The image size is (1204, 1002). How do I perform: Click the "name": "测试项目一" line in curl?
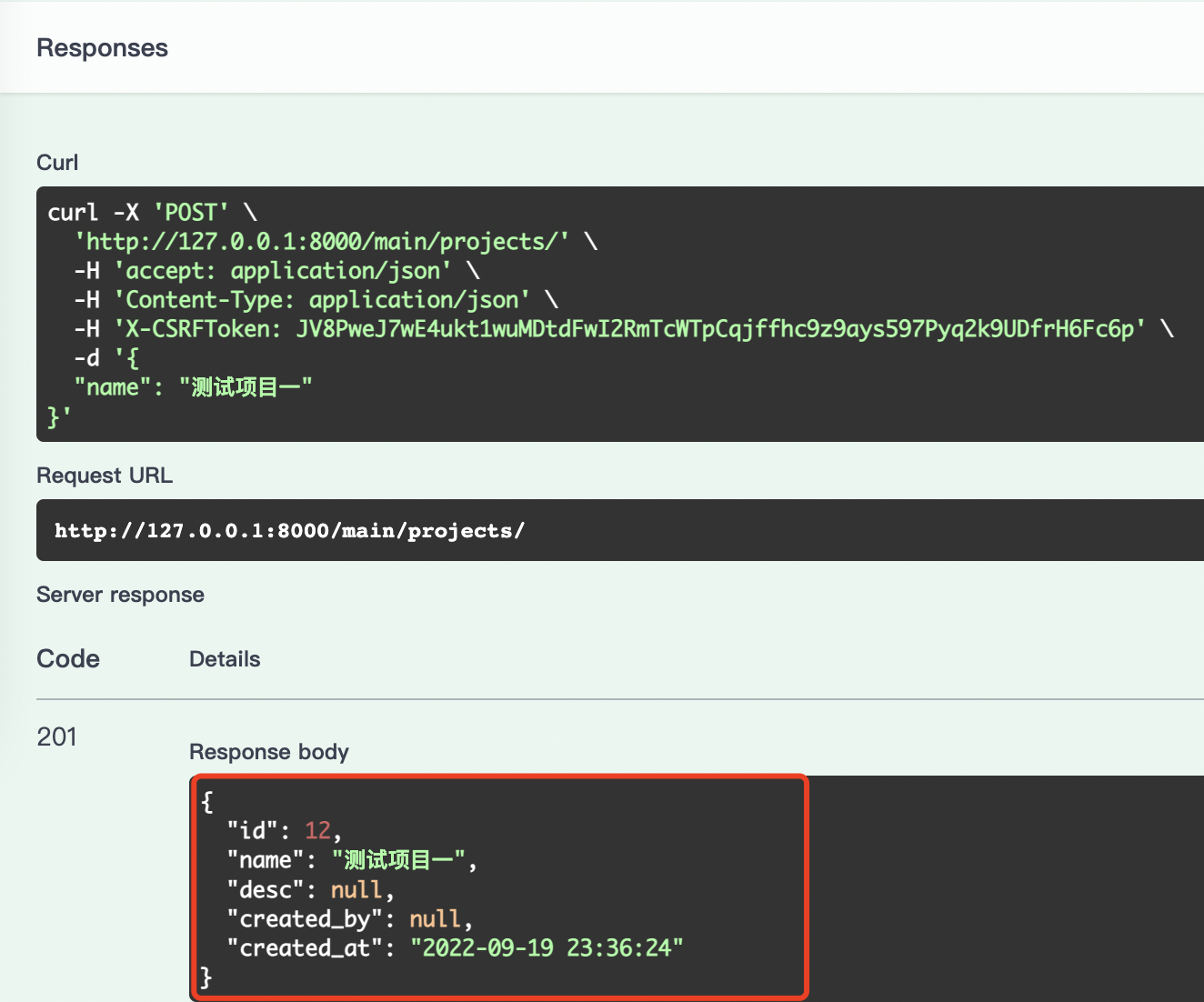coord(193,387)
